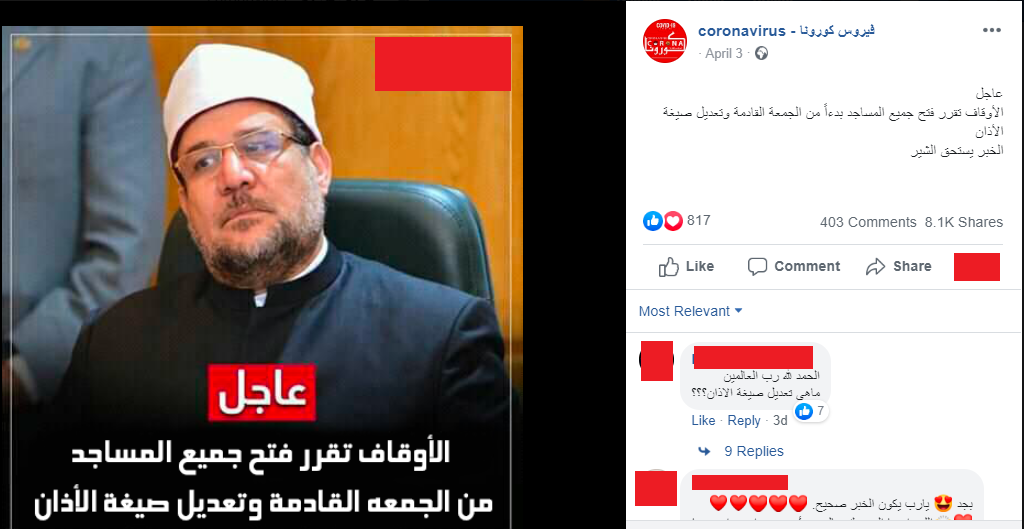The height and width of the screenshot is (529, 1024).
Task: Open the April 3 post timestamp
Action: click(724, 54)
